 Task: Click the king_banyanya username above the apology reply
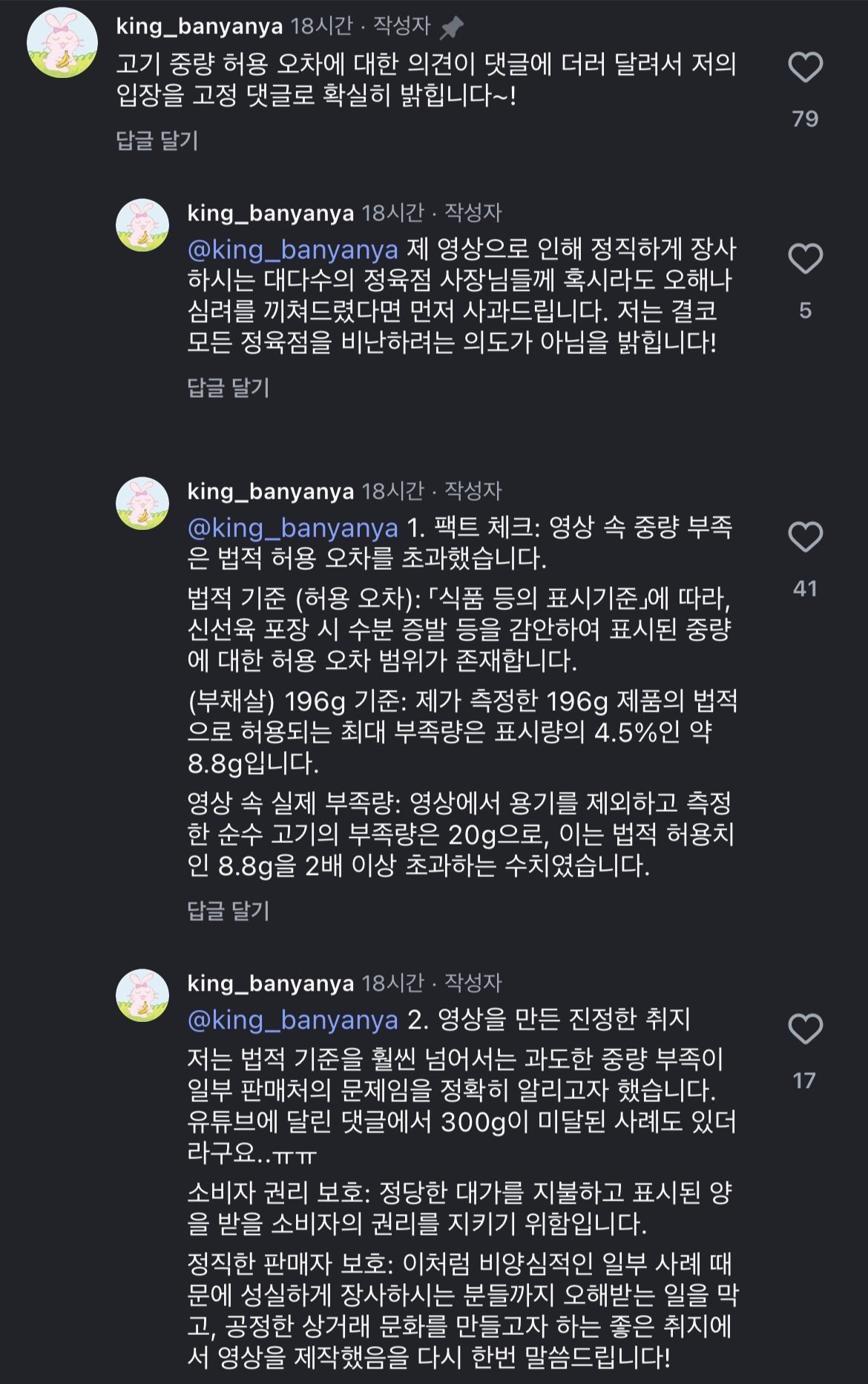(271, 214)
